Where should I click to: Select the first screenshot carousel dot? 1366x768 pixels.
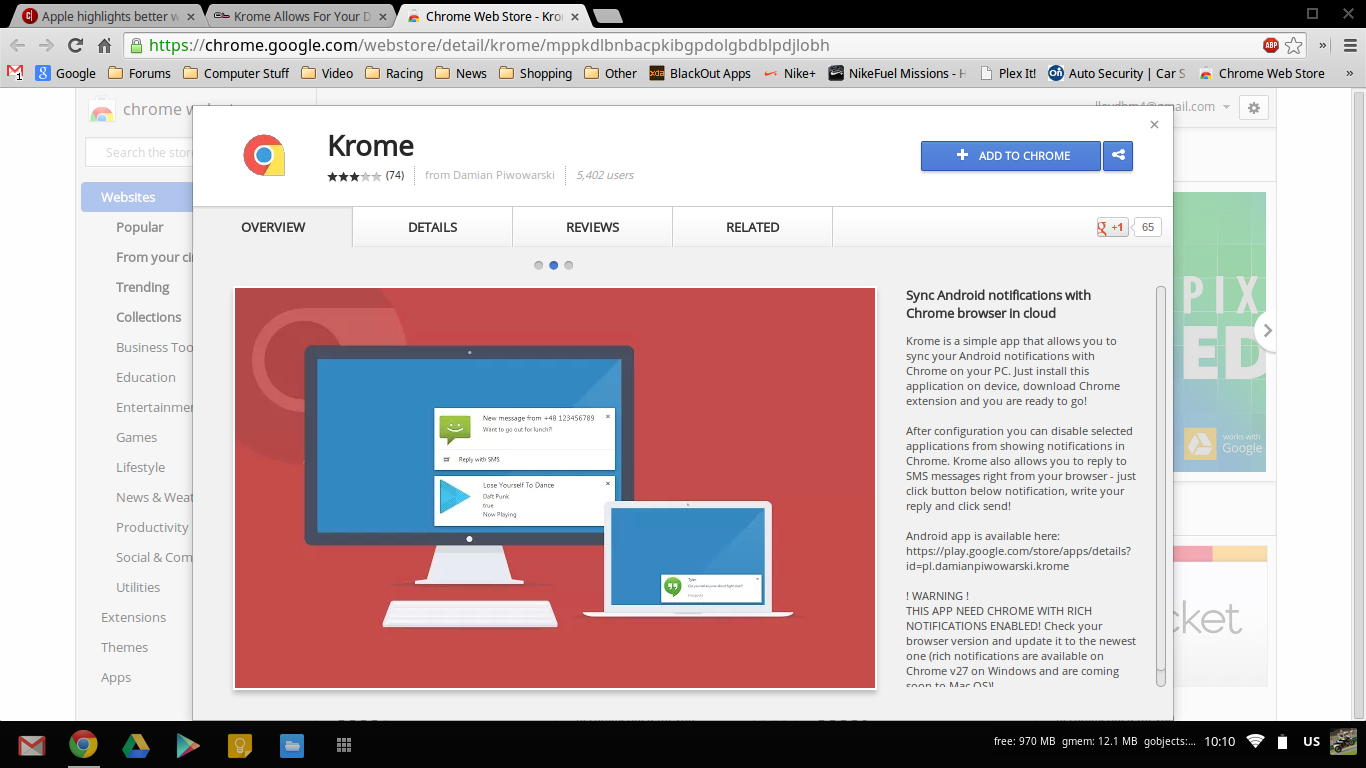pyautogui.click(x=539, y=266)
